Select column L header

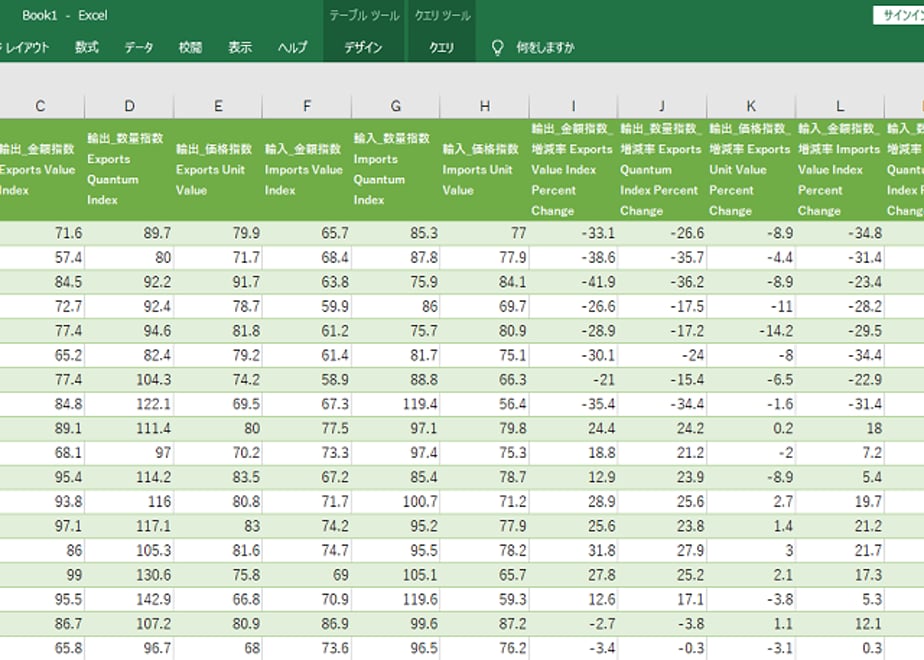click(x=840, y=106)
